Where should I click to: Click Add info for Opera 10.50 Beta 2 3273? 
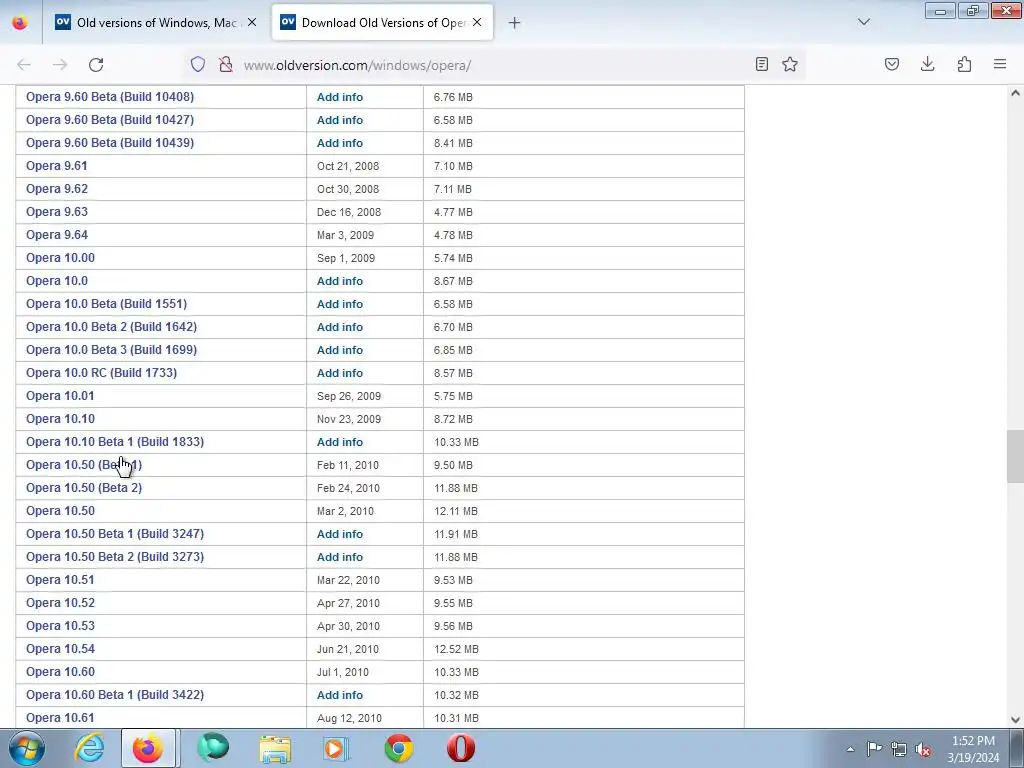click(340, 556)
